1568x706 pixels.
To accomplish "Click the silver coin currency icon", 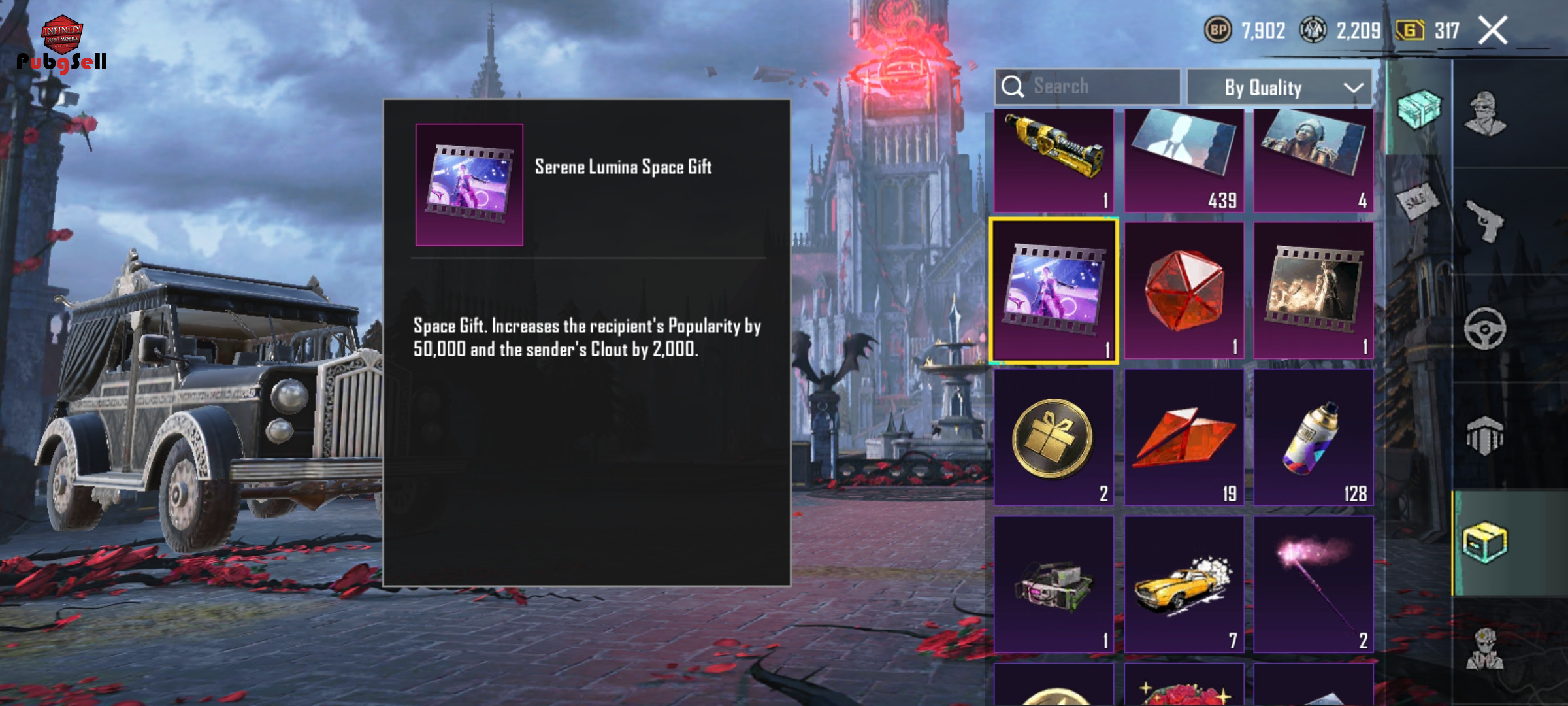I will 1313,30.
